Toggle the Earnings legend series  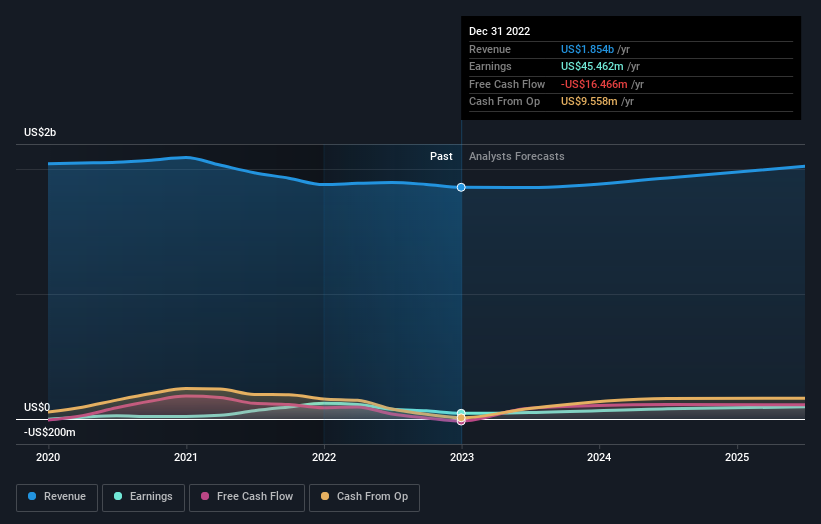[x=143, y=497]
